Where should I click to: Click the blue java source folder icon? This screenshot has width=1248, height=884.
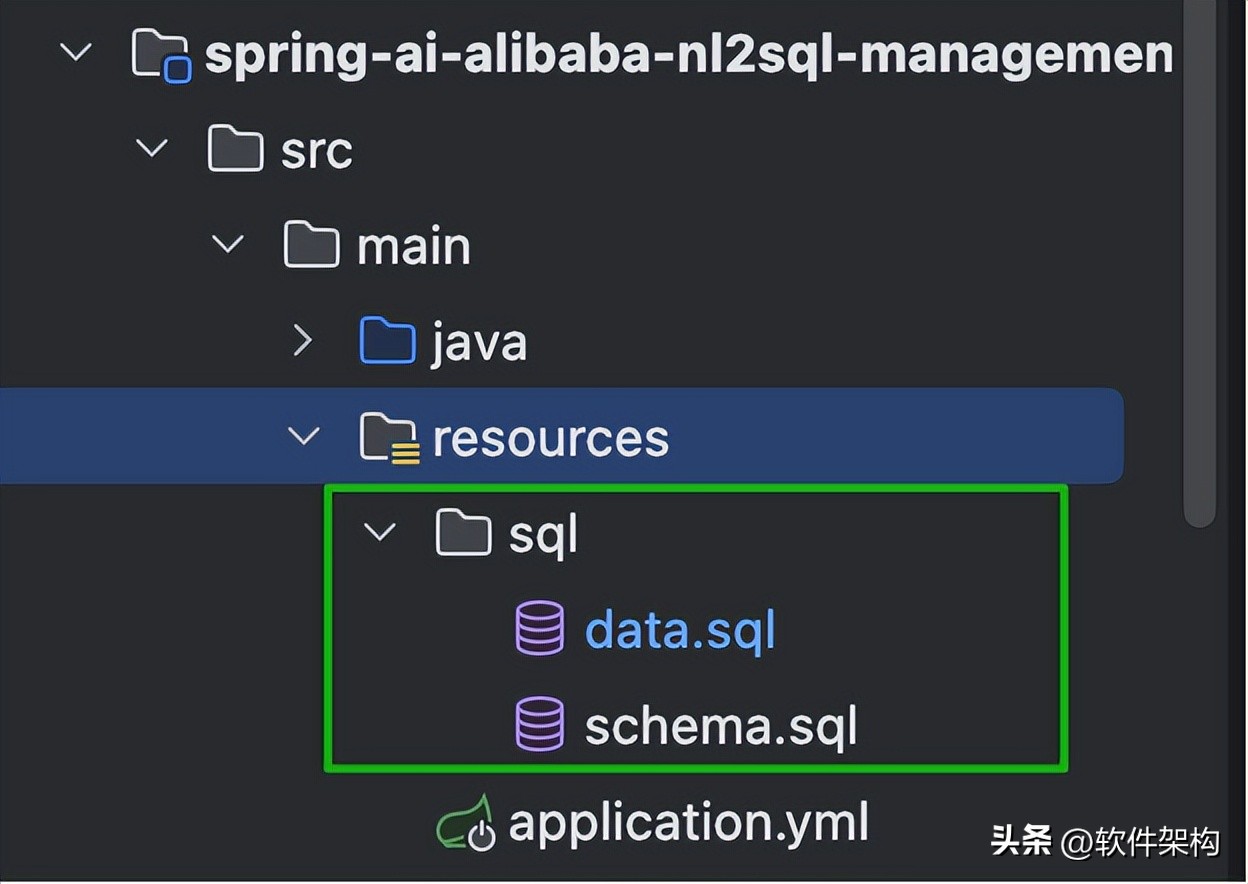[387, 342]
